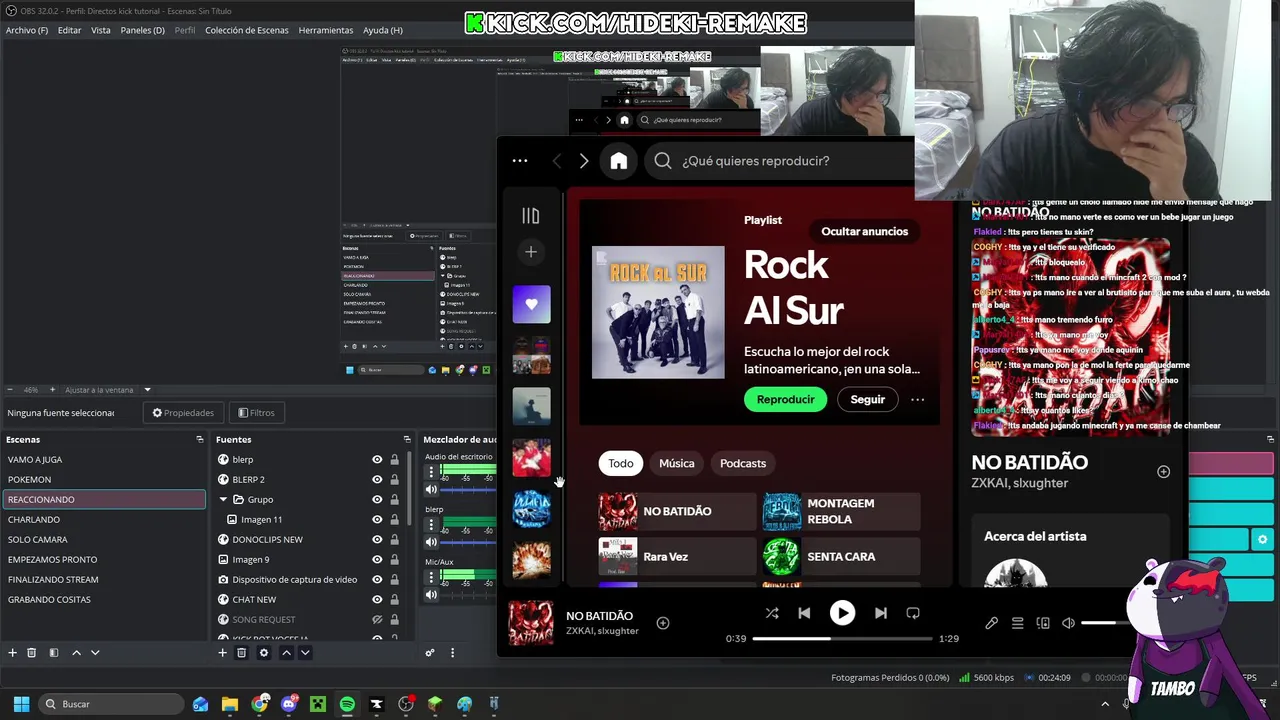This screenshot has width=1280, height=720.
Task: Open preview zoom scaling dropdown arrow
Action: pyautogui.click(x=148, y=390)
